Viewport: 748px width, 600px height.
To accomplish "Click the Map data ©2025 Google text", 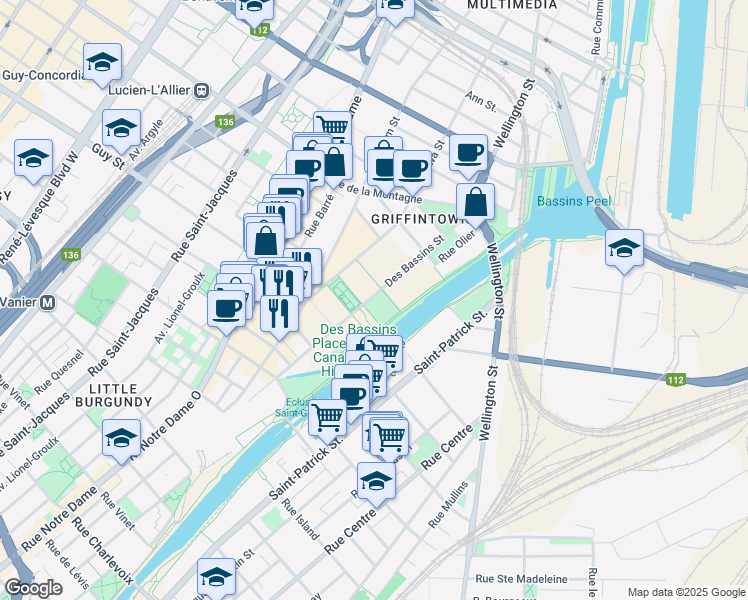I will point(687,593).
